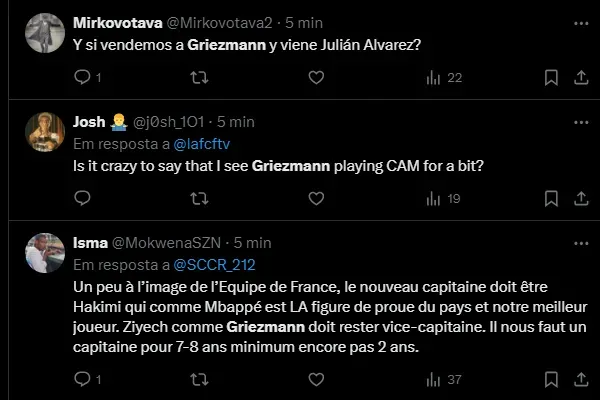600x400 pixels.
Task: Open Isma's profile avatar
Action: click(x=45, y=253)
